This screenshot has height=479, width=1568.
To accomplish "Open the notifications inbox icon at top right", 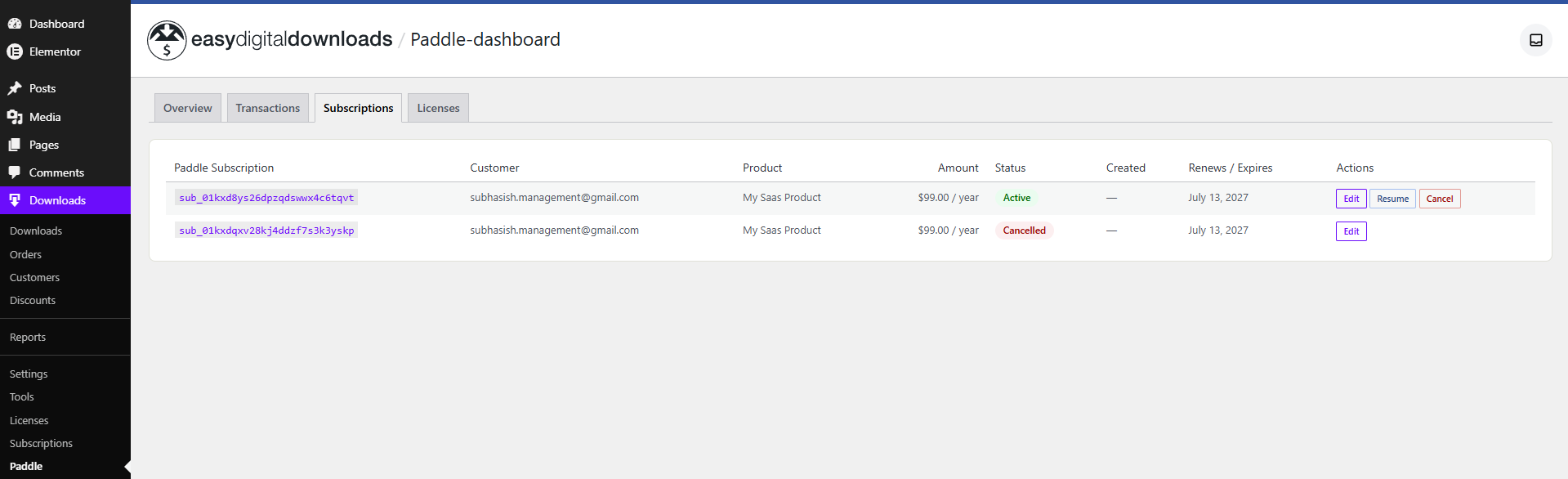I will click(1536, 40).
